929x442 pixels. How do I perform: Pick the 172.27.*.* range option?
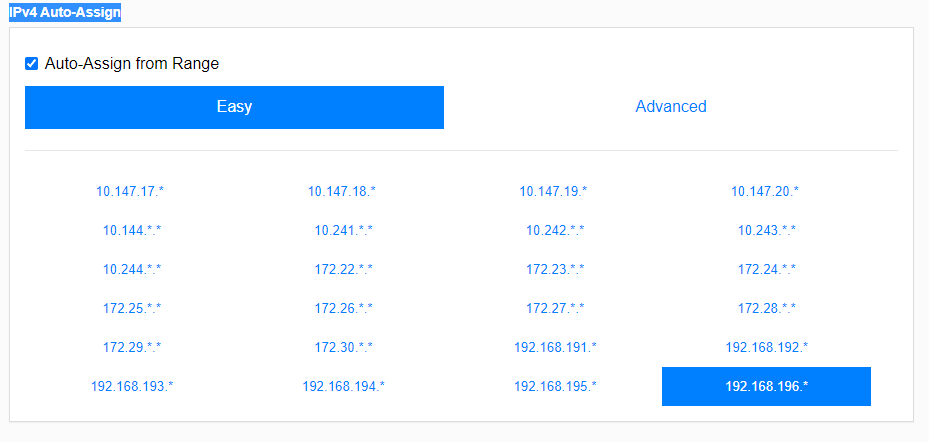pos(555,308)
